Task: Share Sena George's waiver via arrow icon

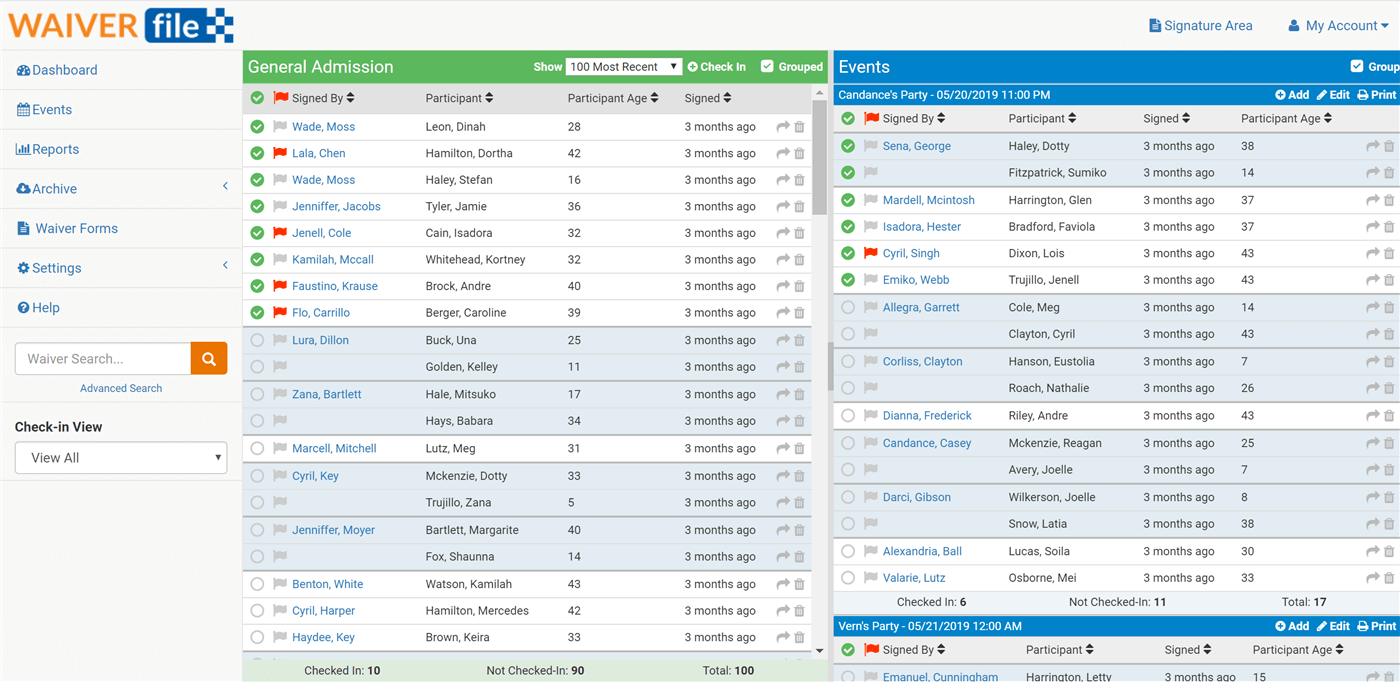Action: 1372,145
